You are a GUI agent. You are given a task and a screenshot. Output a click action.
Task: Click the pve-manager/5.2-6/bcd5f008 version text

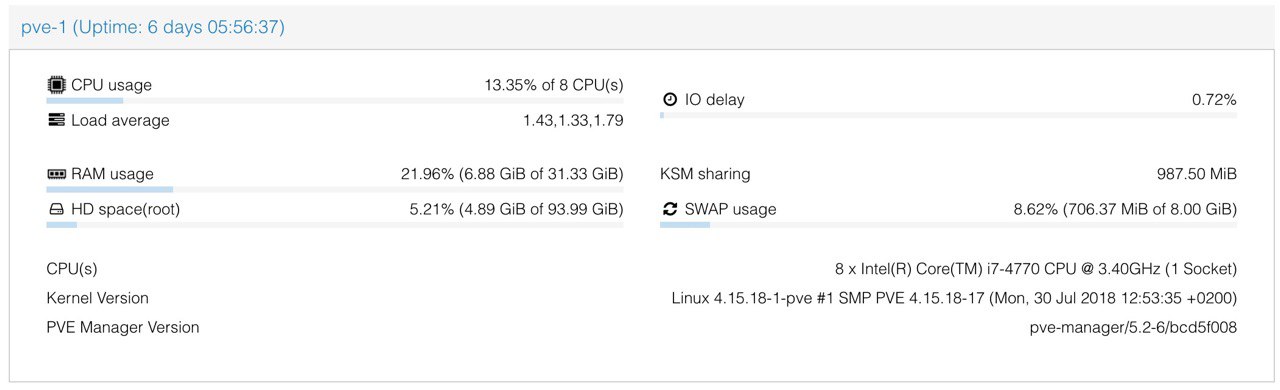point(1134,327)
